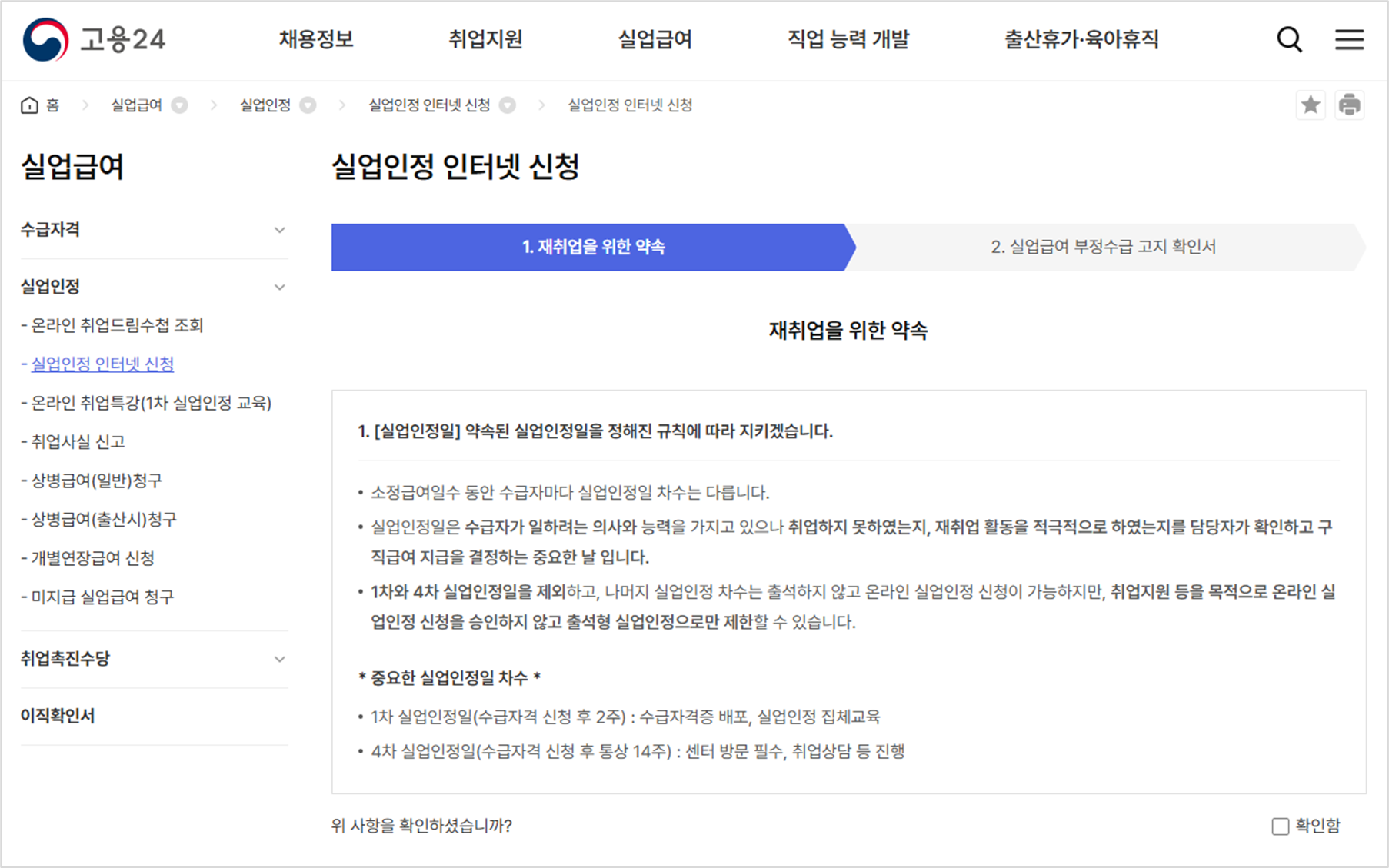Viewport: 1389px width, 868px height.
Task: Open the 실업인정 인터넷 신청 sidebar link
Action: [102, 364]
